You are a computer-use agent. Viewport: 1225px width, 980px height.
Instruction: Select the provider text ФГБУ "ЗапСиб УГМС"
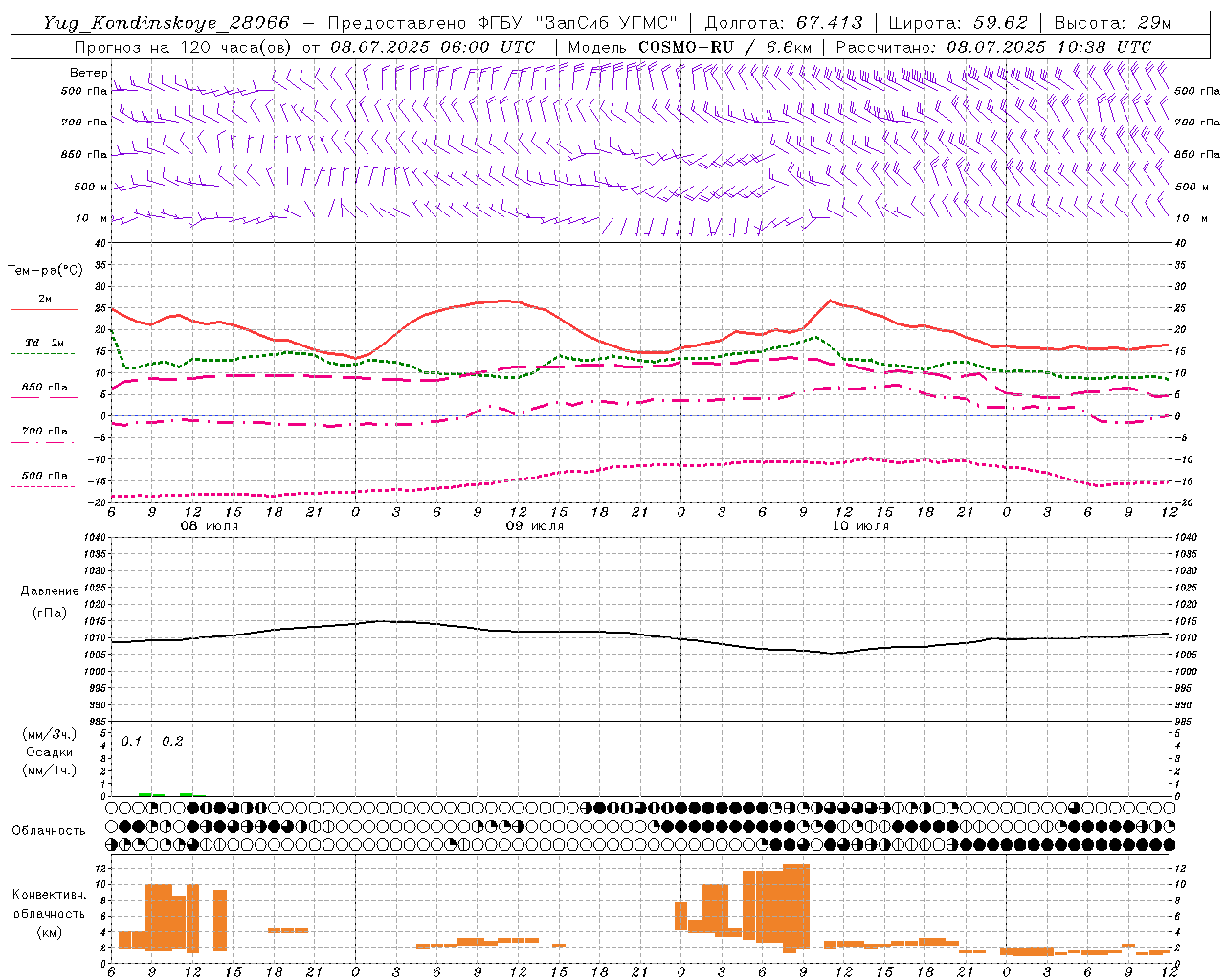[x=578, y=23]
